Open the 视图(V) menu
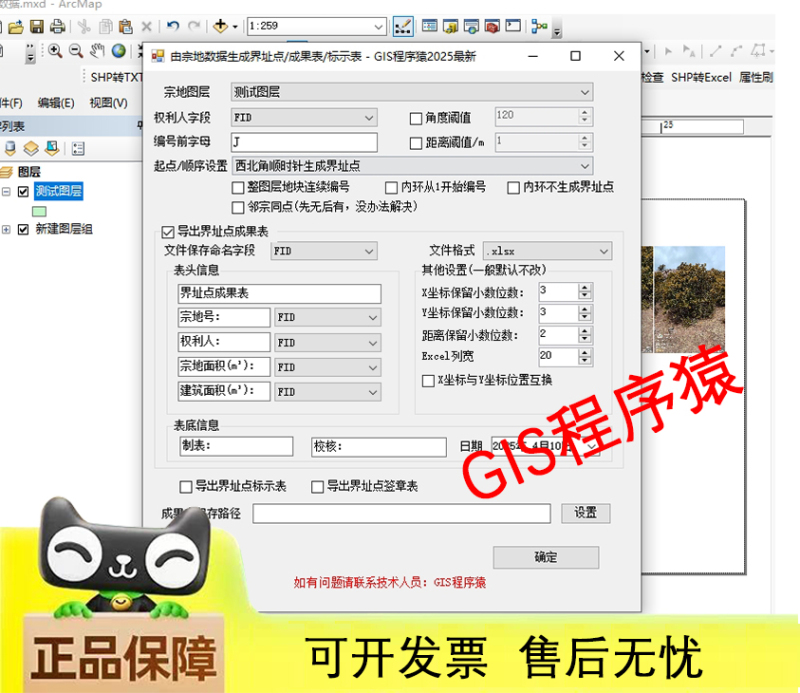 pyautogui.click(x=109, y=103)
